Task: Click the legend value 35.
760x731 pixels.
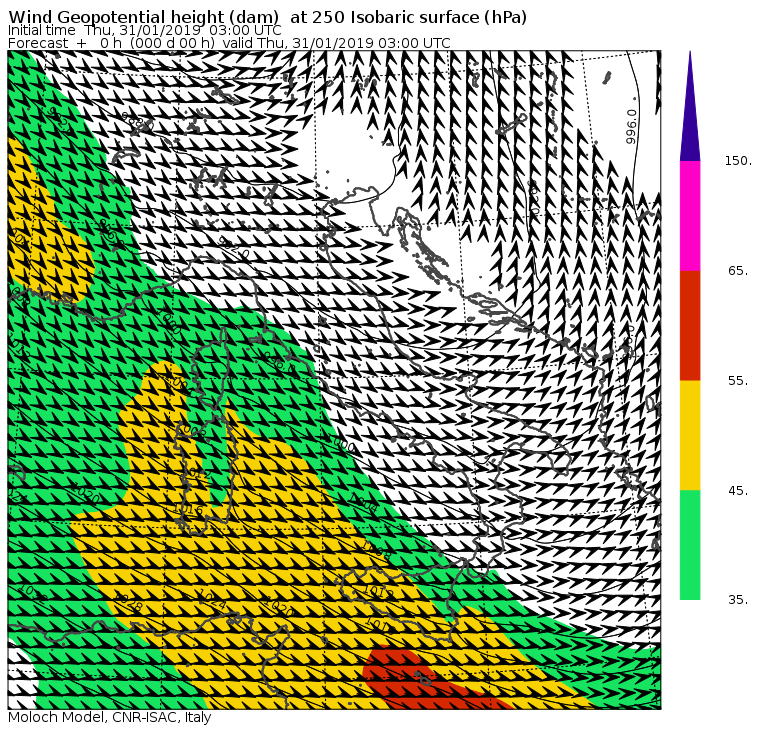Action: (738, 600)
